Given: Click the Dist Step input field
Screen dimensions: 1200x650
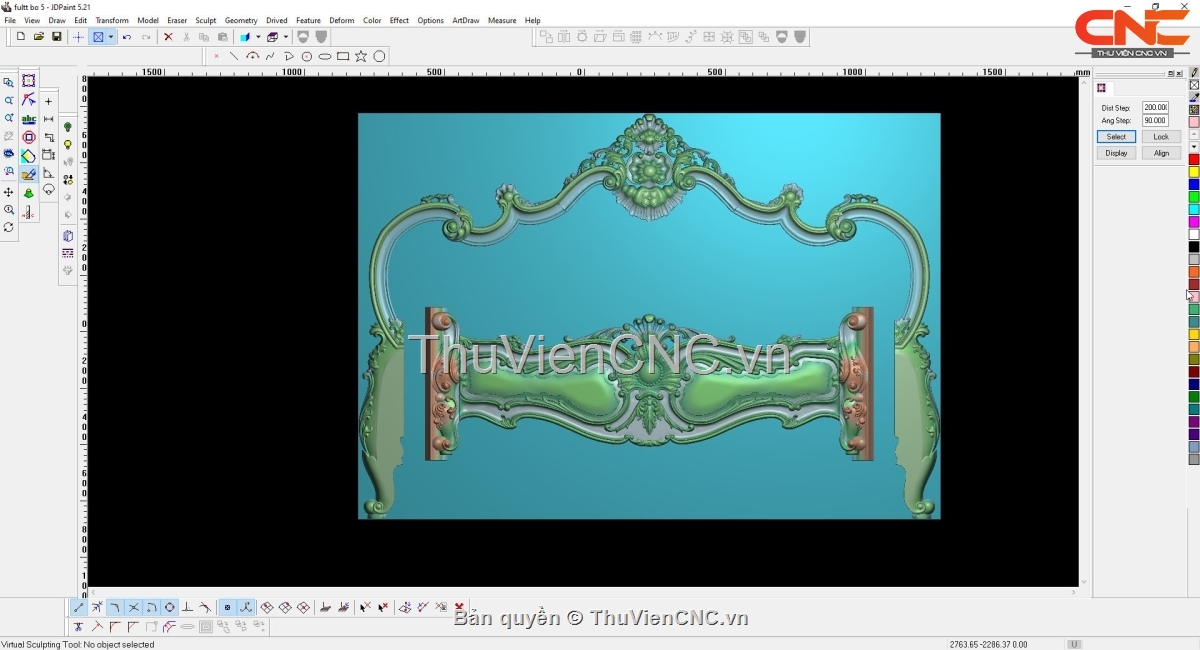Looking at the screenshot, I should pos(1155,107).
